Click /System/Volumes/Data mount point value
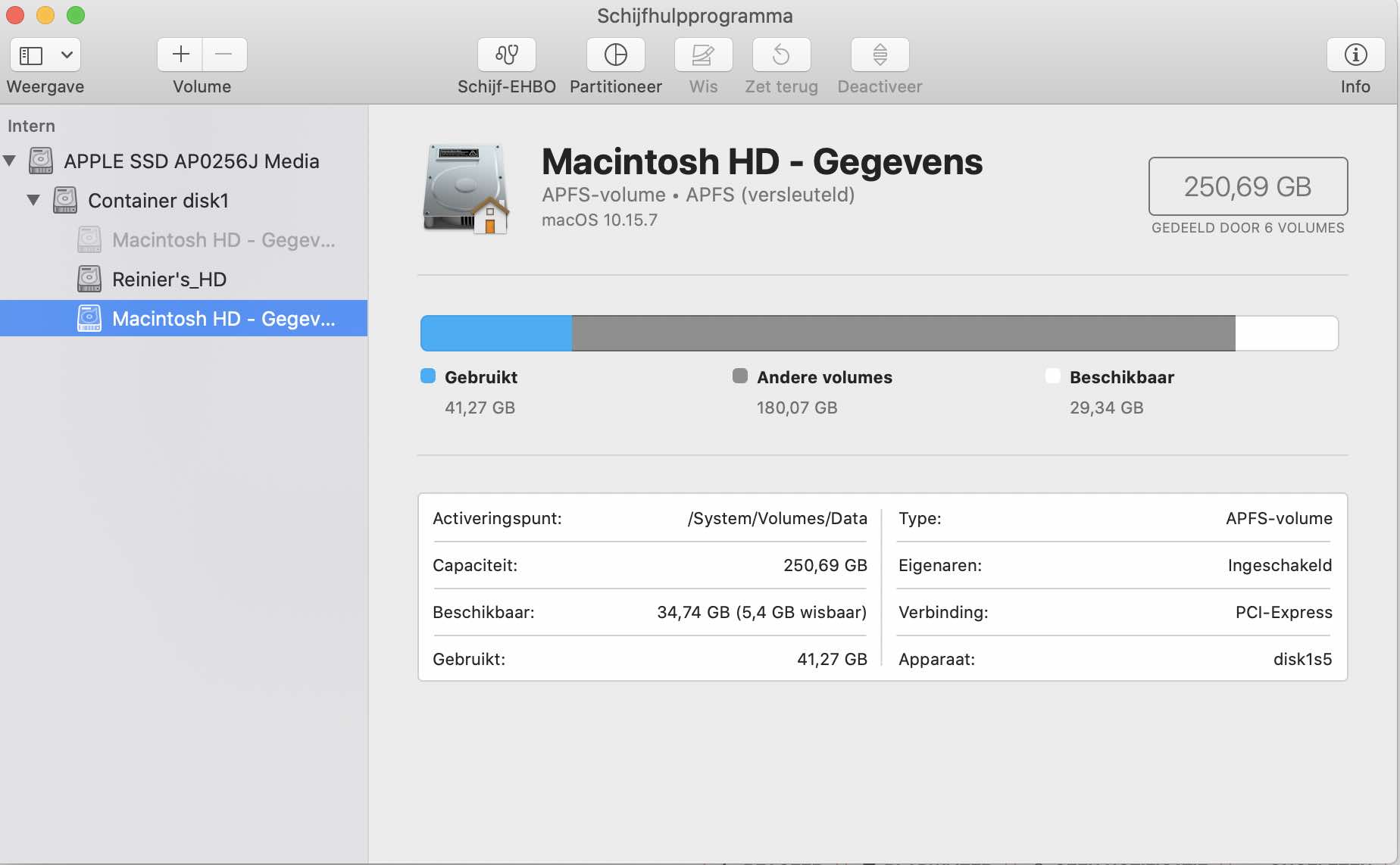1400x865 pixels. pyautogui.click(x=777, y=518)
